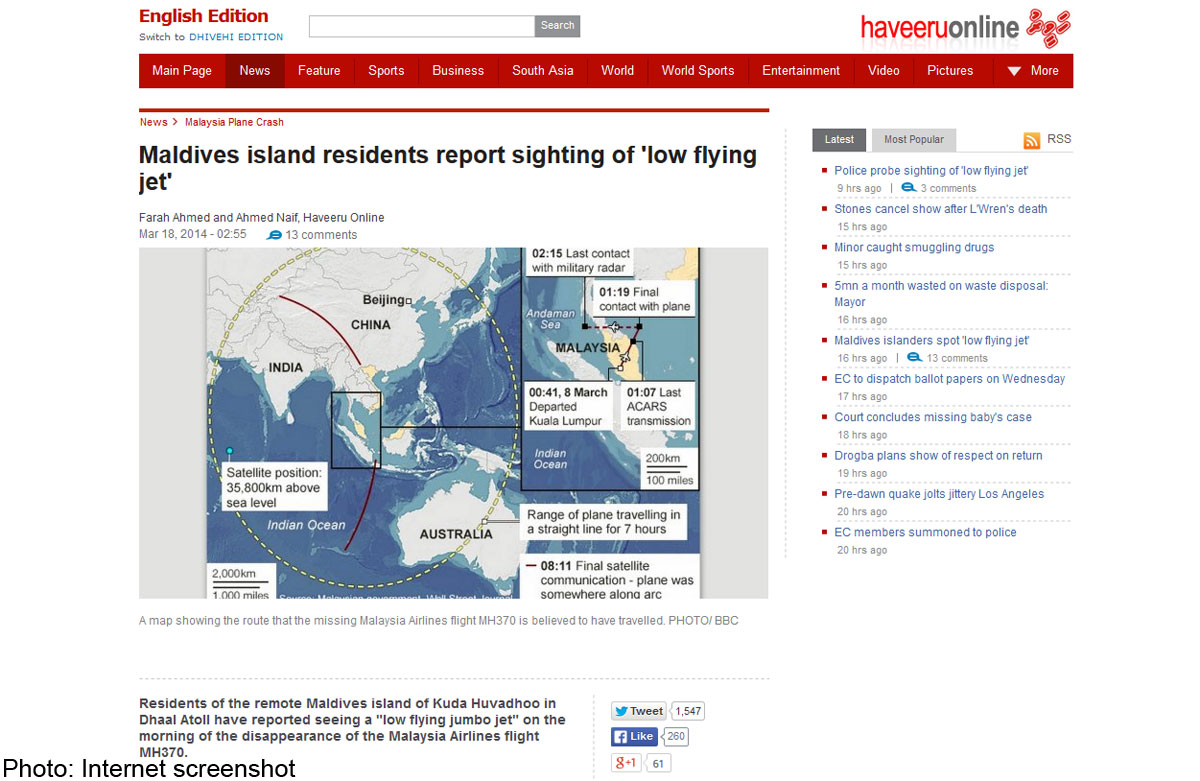Viewport: 1200px width, 781px height.
Task: Go to the Feature section
Action: pos(319,71)
